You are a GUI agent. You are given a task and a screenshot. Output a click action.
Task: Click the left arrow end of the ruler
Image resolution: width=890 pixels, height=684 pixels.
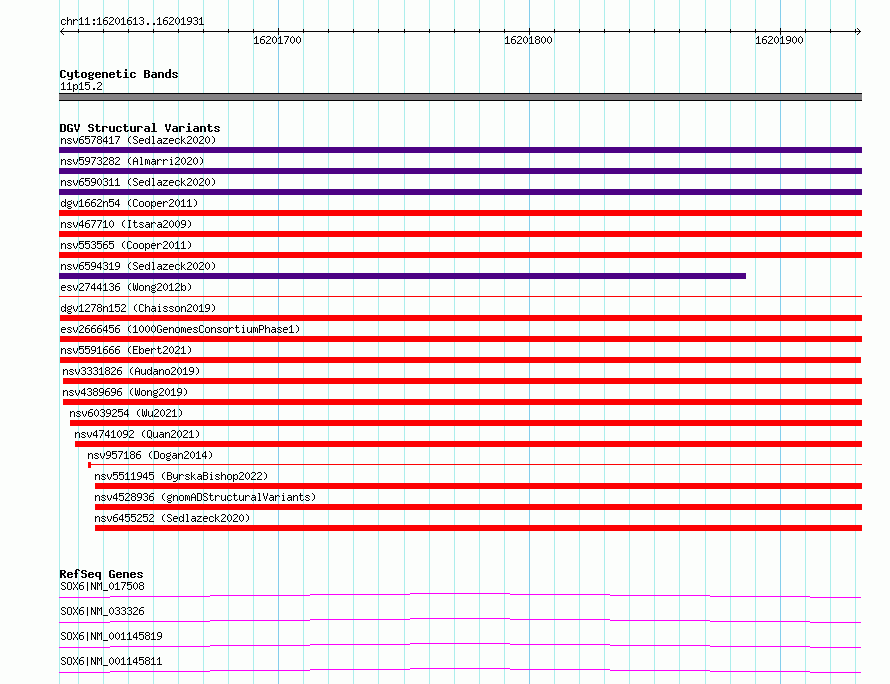pyautogui.click(x=62, y=31)
